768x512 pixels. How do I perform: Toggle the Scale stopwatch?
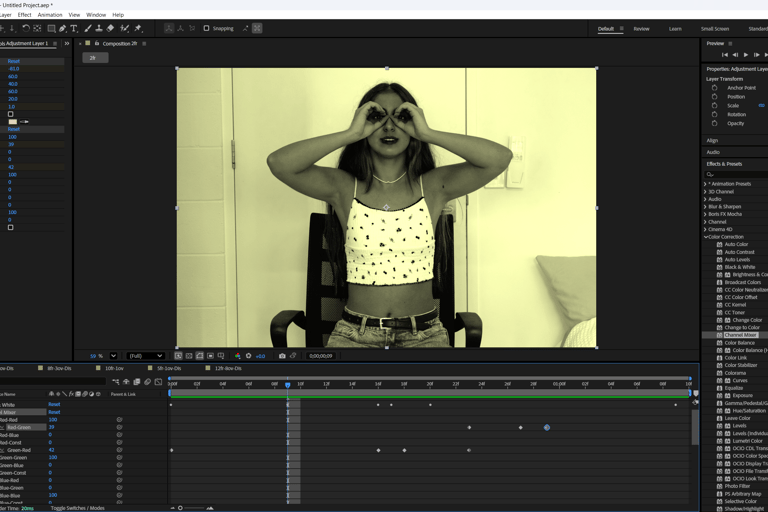[x=714, y=105]
